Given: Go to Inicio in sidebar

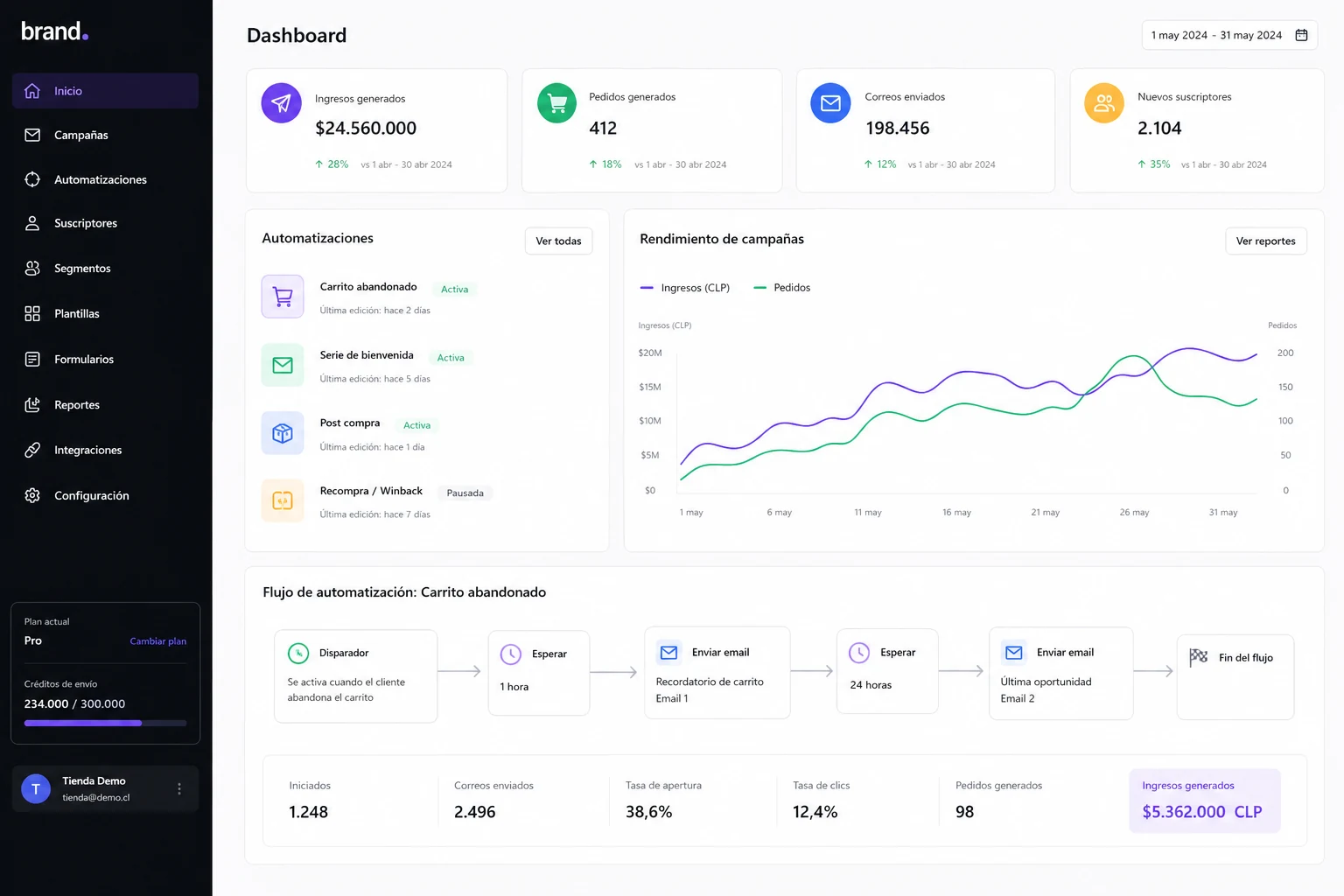Looking at the screenshot, I should point(105,91).
